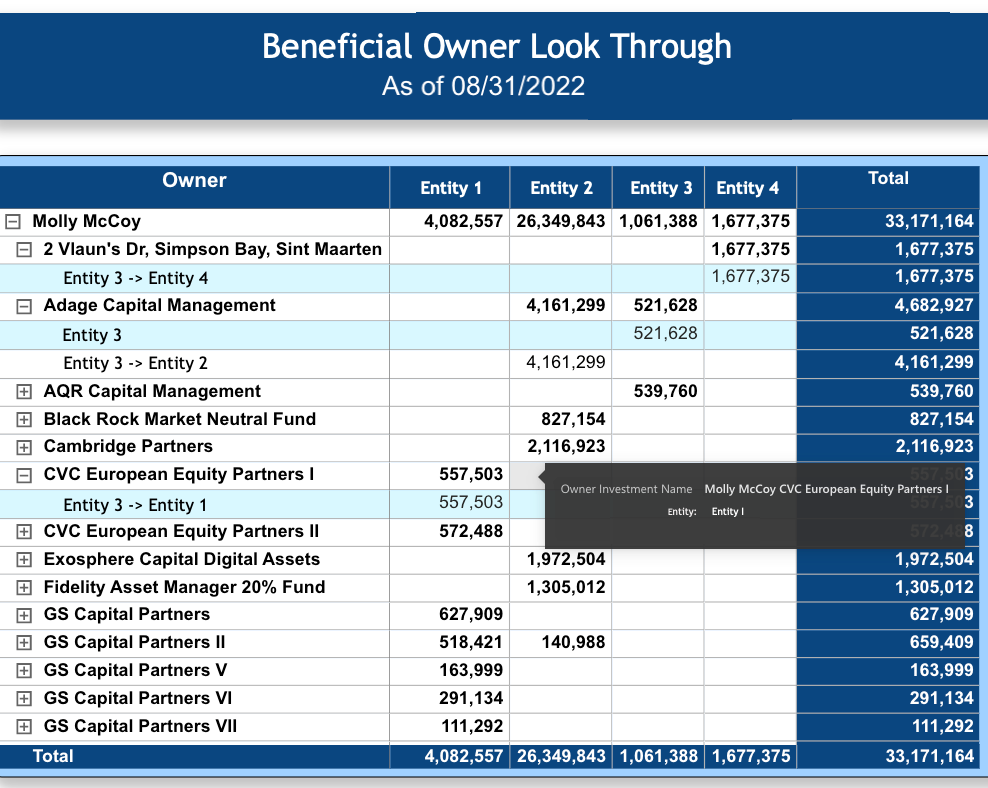The image size is (988, 788).
Task: Click the Fidelity Asset Manager row total 1,305,012
Action: point(934,587)
